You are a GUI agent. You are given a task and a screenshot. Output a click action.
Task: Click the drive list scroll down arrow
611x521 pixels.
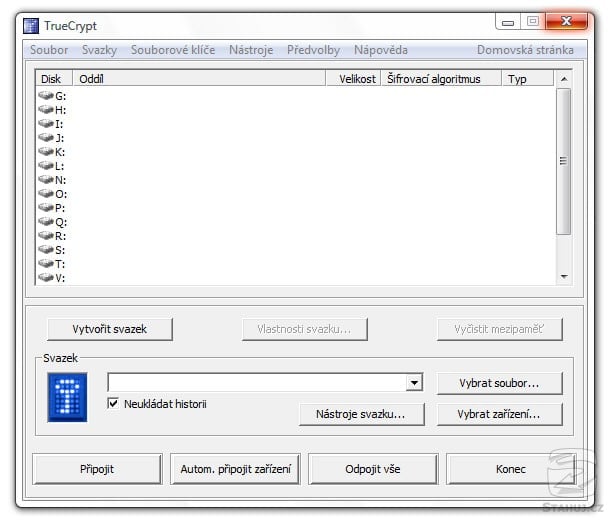[564, 277]
